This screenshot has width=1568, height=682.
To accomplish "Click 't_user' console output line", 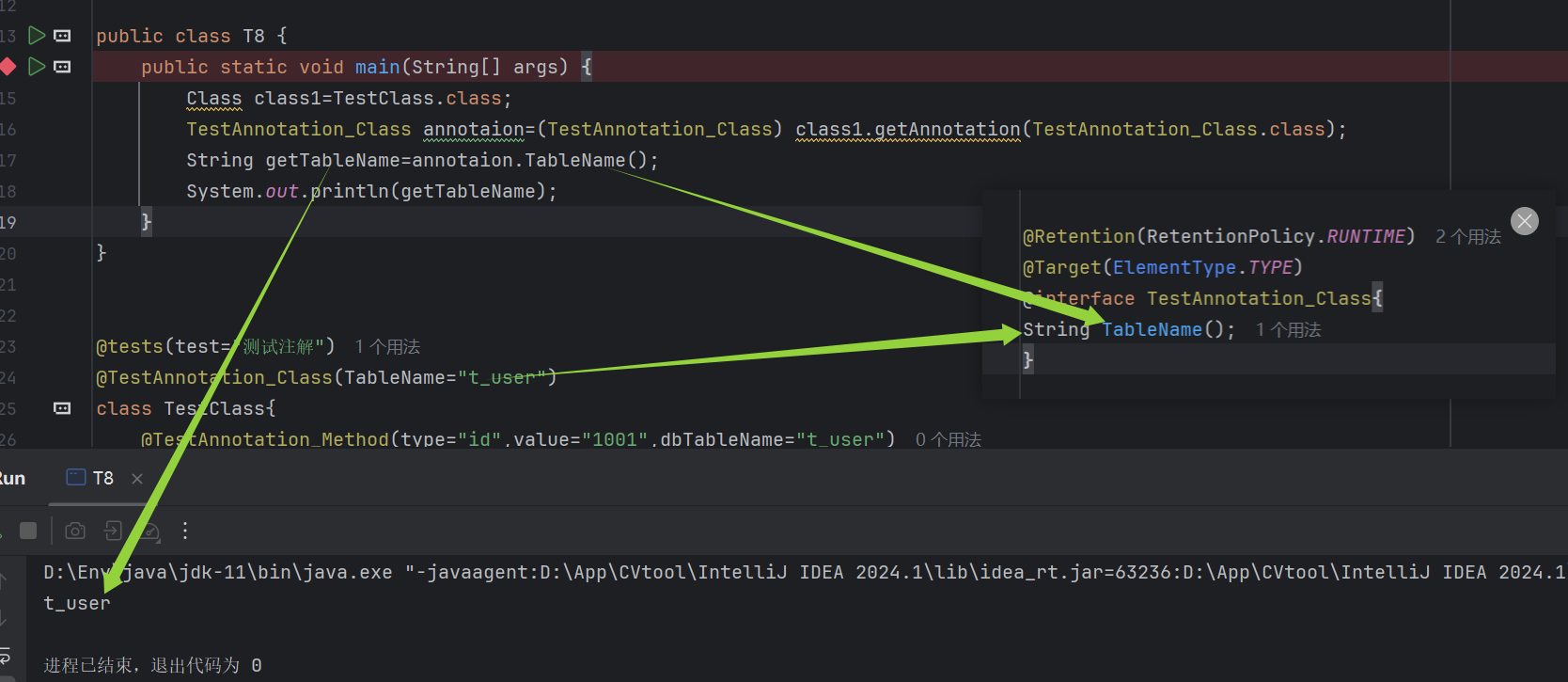I will [x=77, y=603].
